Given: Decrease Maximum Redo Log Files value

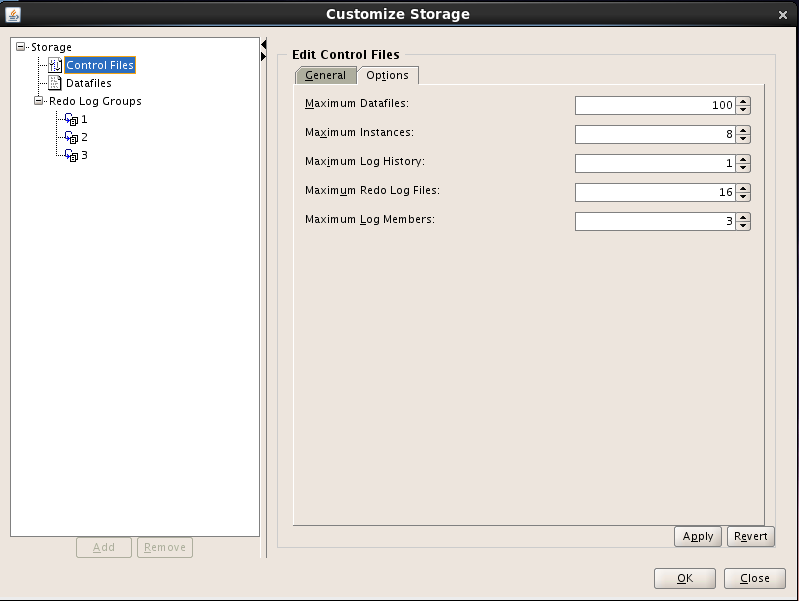Looking at the screenshot, I should pos(743,197).
